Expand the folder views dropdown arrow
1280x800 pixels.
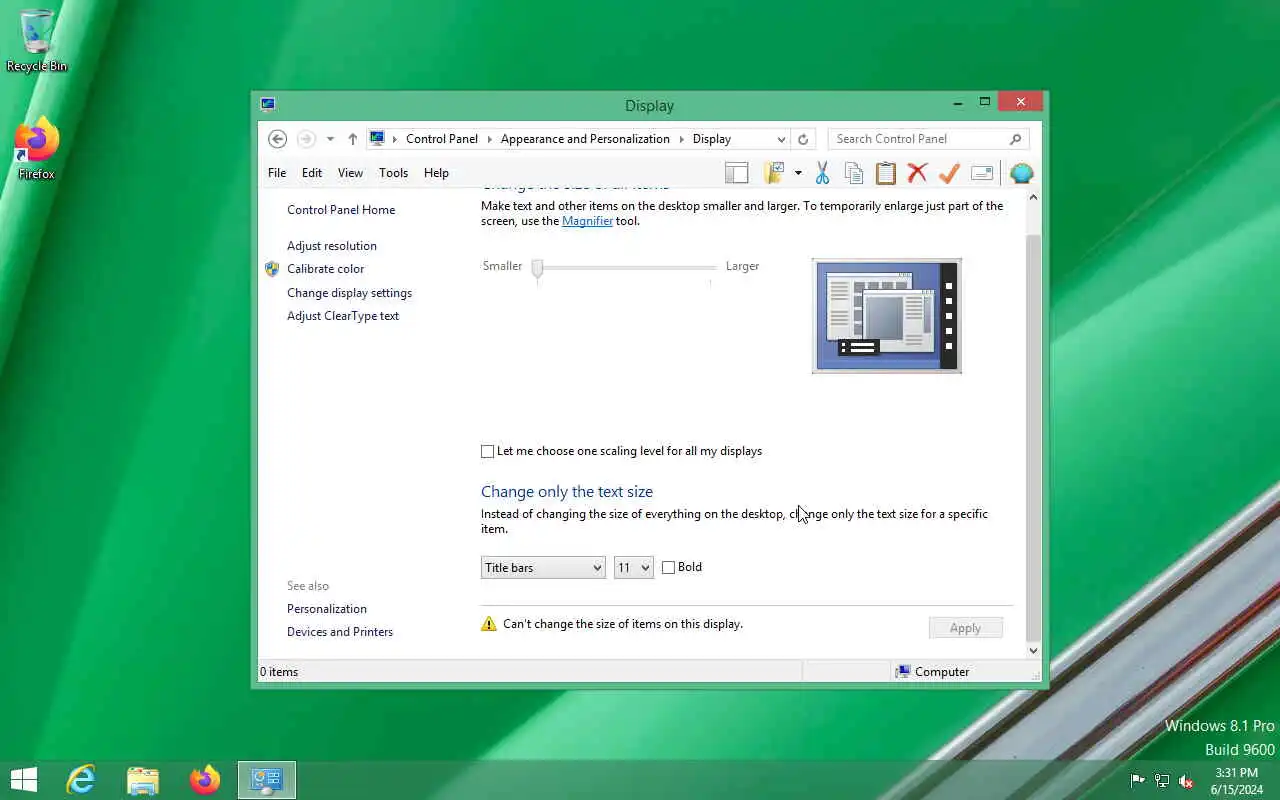click(798, 173)
